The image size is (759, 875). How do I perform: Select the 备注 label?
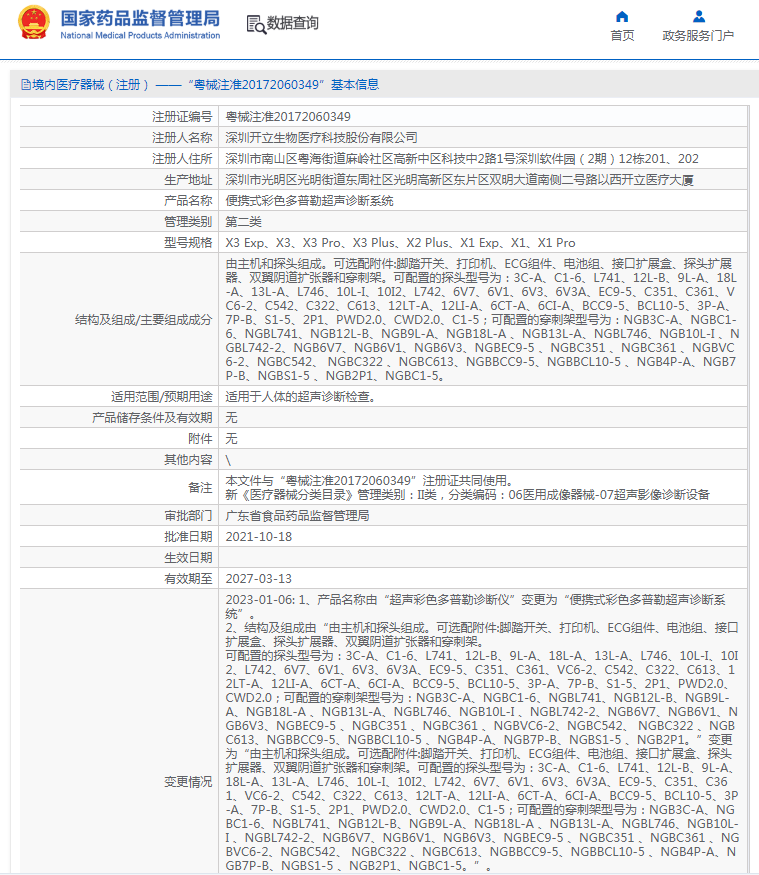pos(200,488)
